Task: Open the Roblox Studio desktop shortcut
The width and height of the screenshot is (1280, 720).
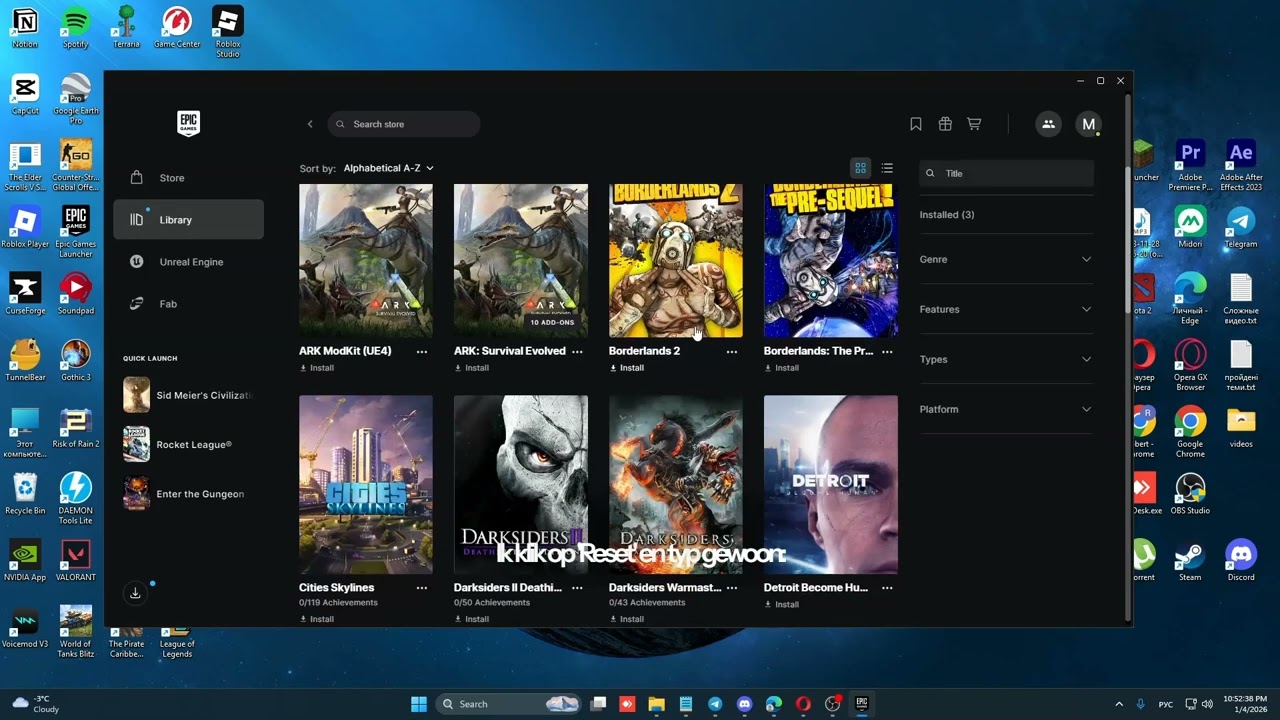Action: coord(228,32)
